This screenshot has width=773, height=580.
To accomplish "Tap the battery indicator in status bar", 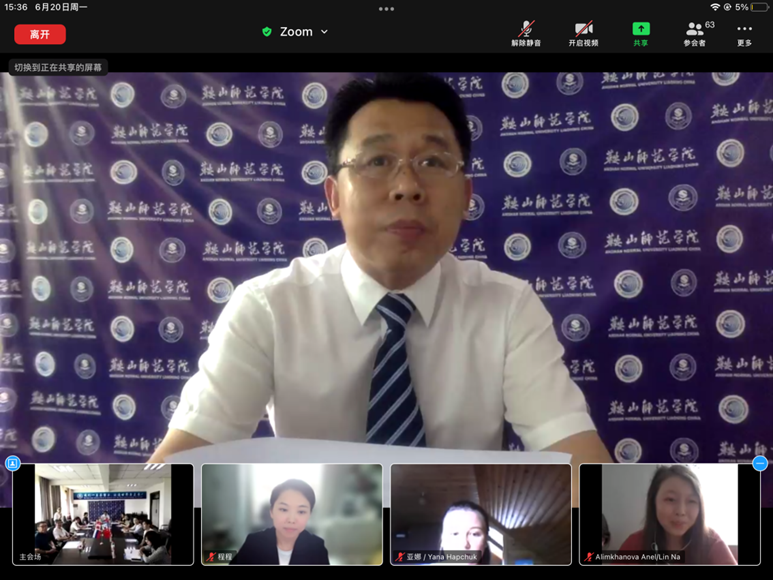I will (759, 7).
